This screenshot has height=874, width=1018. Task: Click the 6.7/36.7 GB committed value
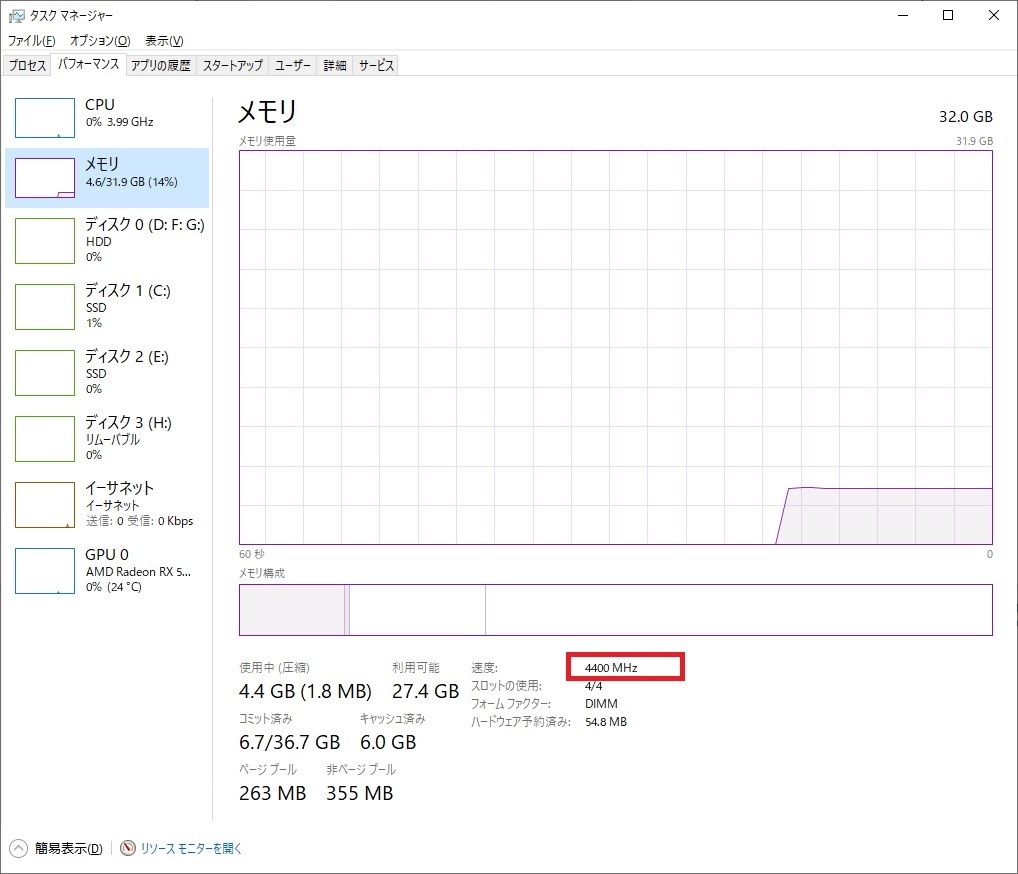[x=290, y=742]
